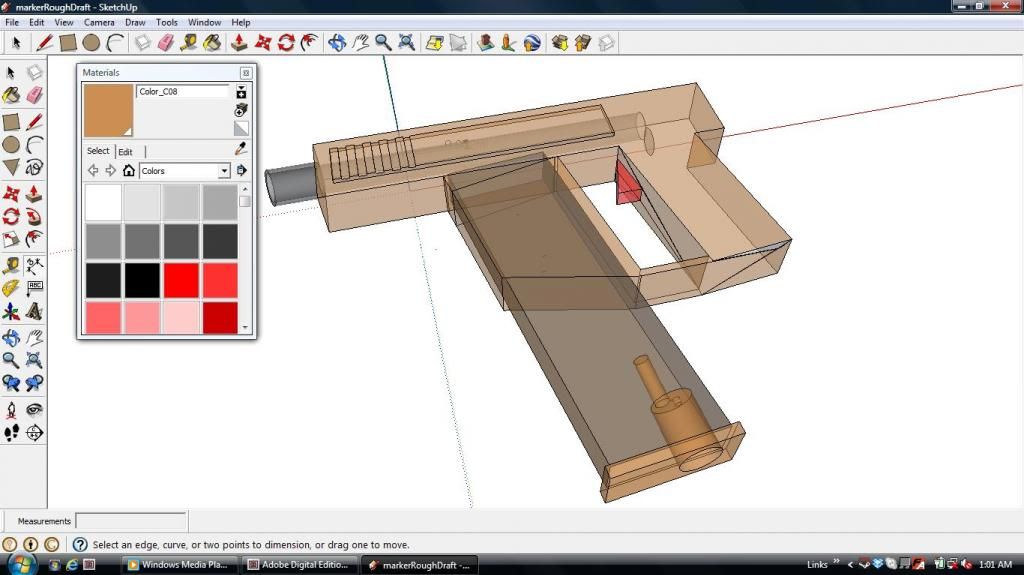
Task: Select the Polygon tool in left palette
Action: (x=11, y=167)
